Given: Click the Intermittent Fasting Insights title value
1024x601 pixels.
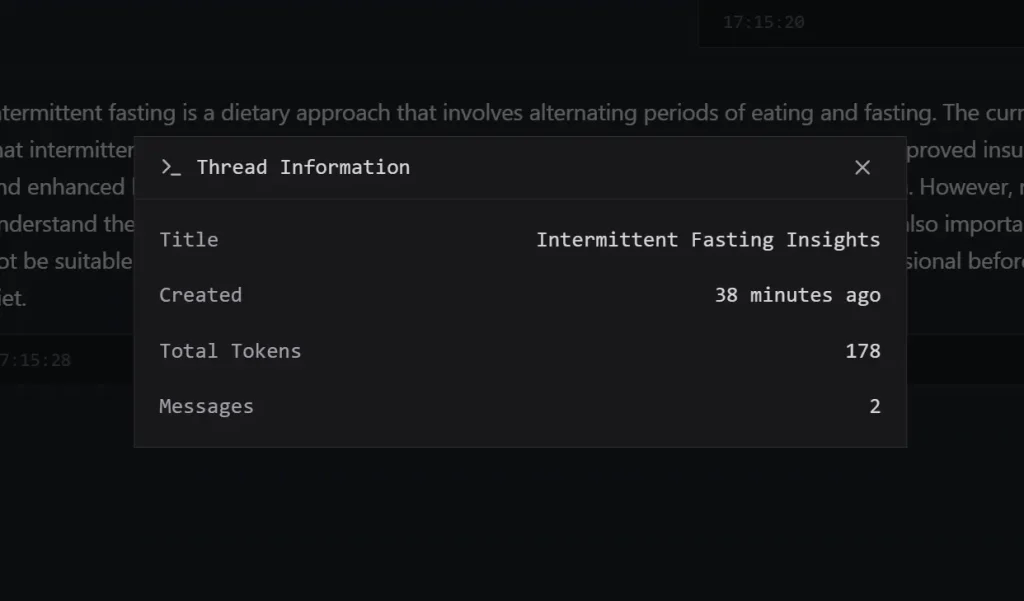Looking at the screenshot, I should tap(708, 239).
